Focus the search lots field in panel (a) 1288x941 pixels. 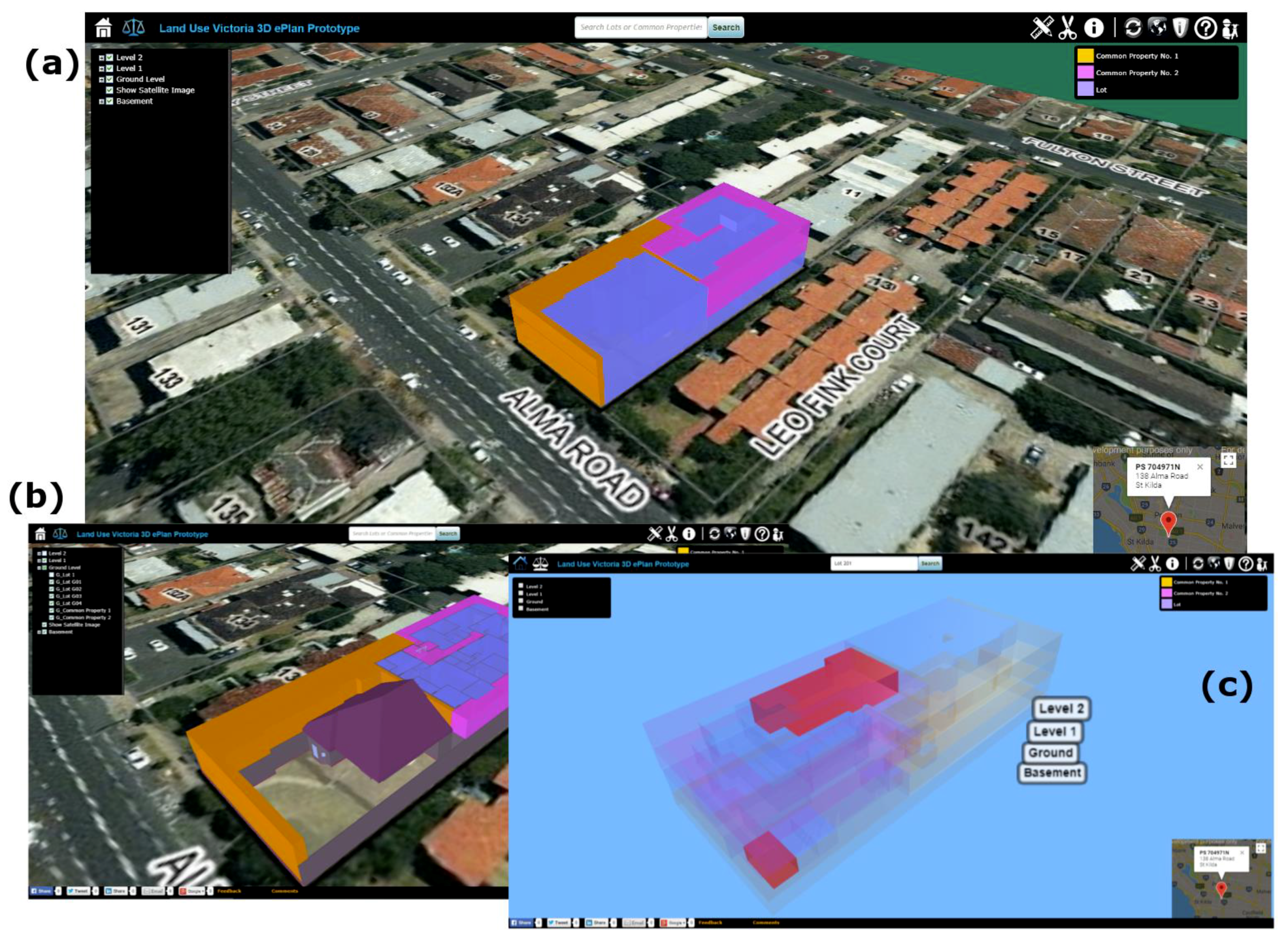pos(641,27)
